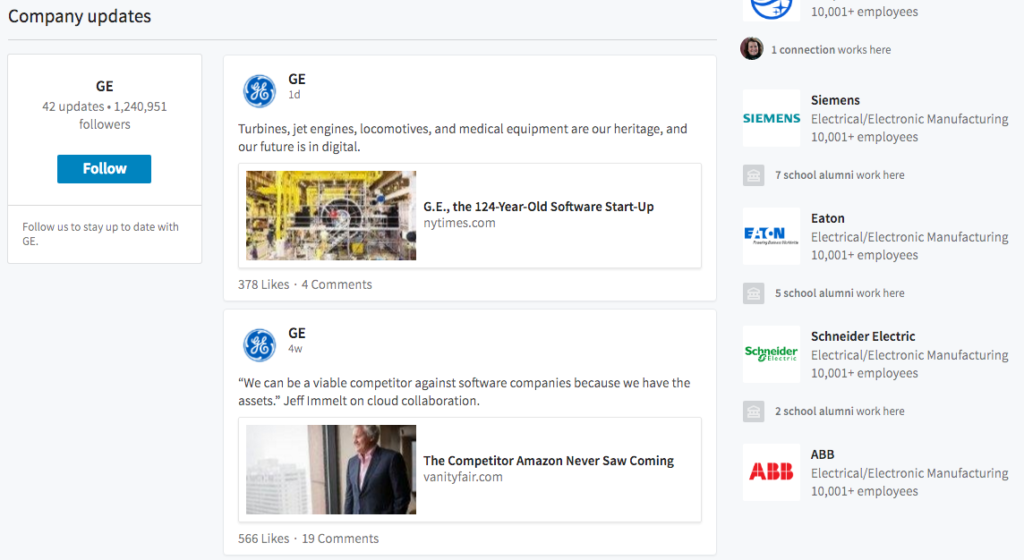
Task: View the 566 Likes on second post
Action: click(263, 538)
